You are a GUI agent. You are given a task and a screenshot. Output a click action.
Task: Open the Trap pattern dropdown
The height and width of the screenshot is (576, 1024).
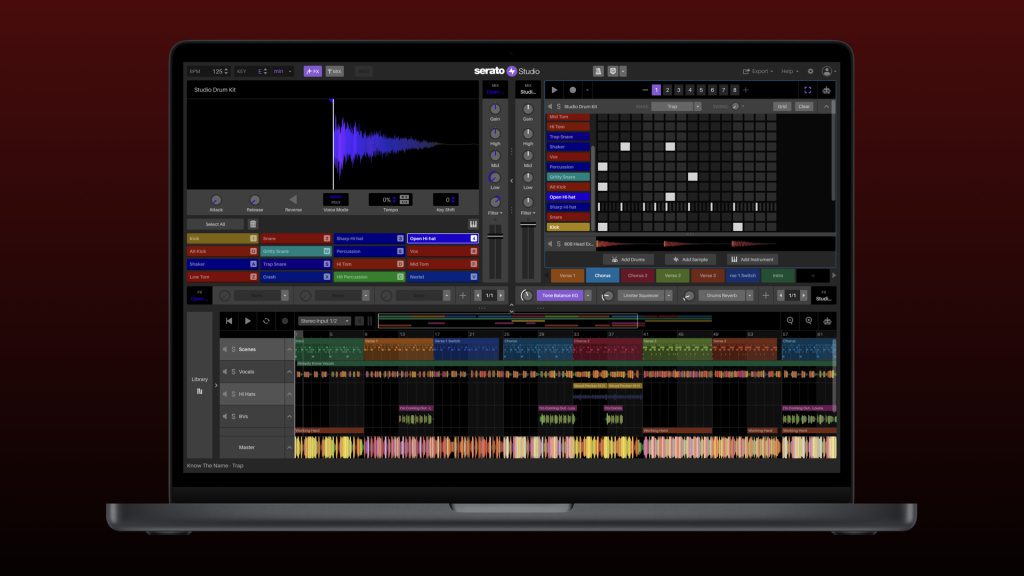tap(697, 106)
